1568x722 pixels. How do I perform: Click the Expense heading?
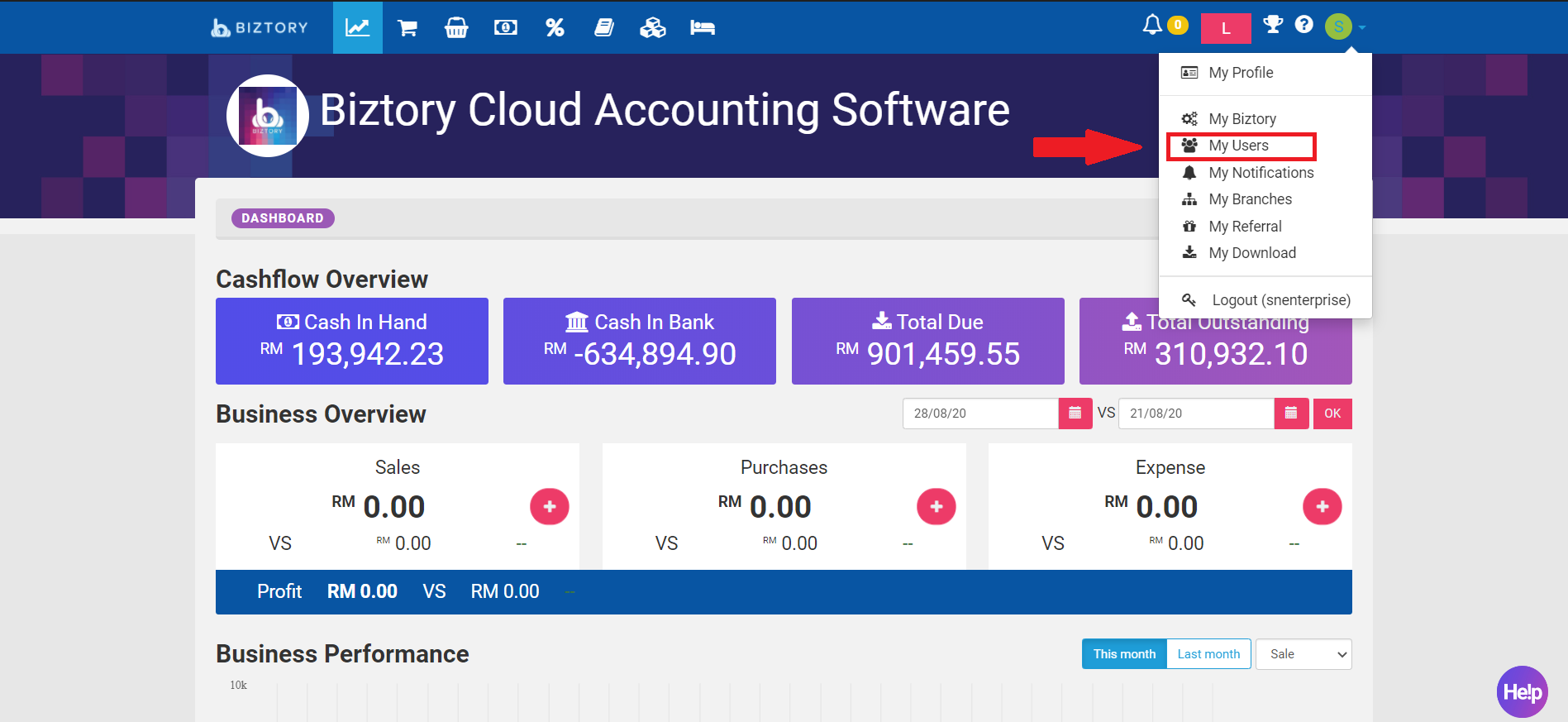coord(1170,467)
